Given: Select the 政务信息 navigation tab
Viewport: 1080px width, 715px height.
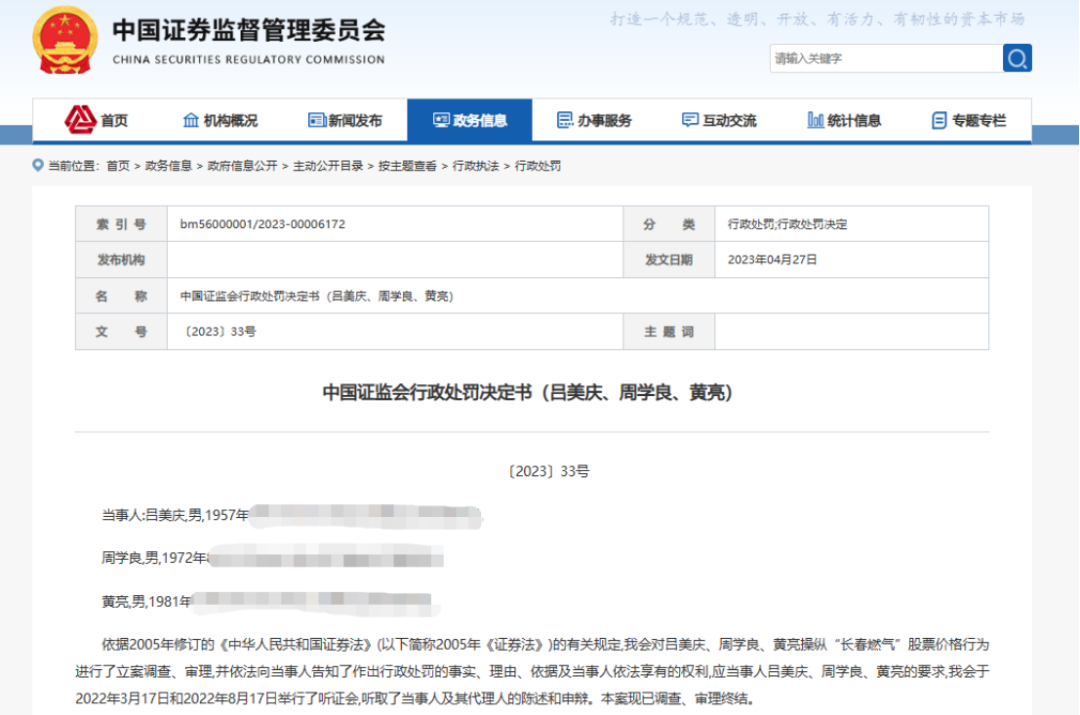Looking at the screenshot, I should click(x=470, y=121).
